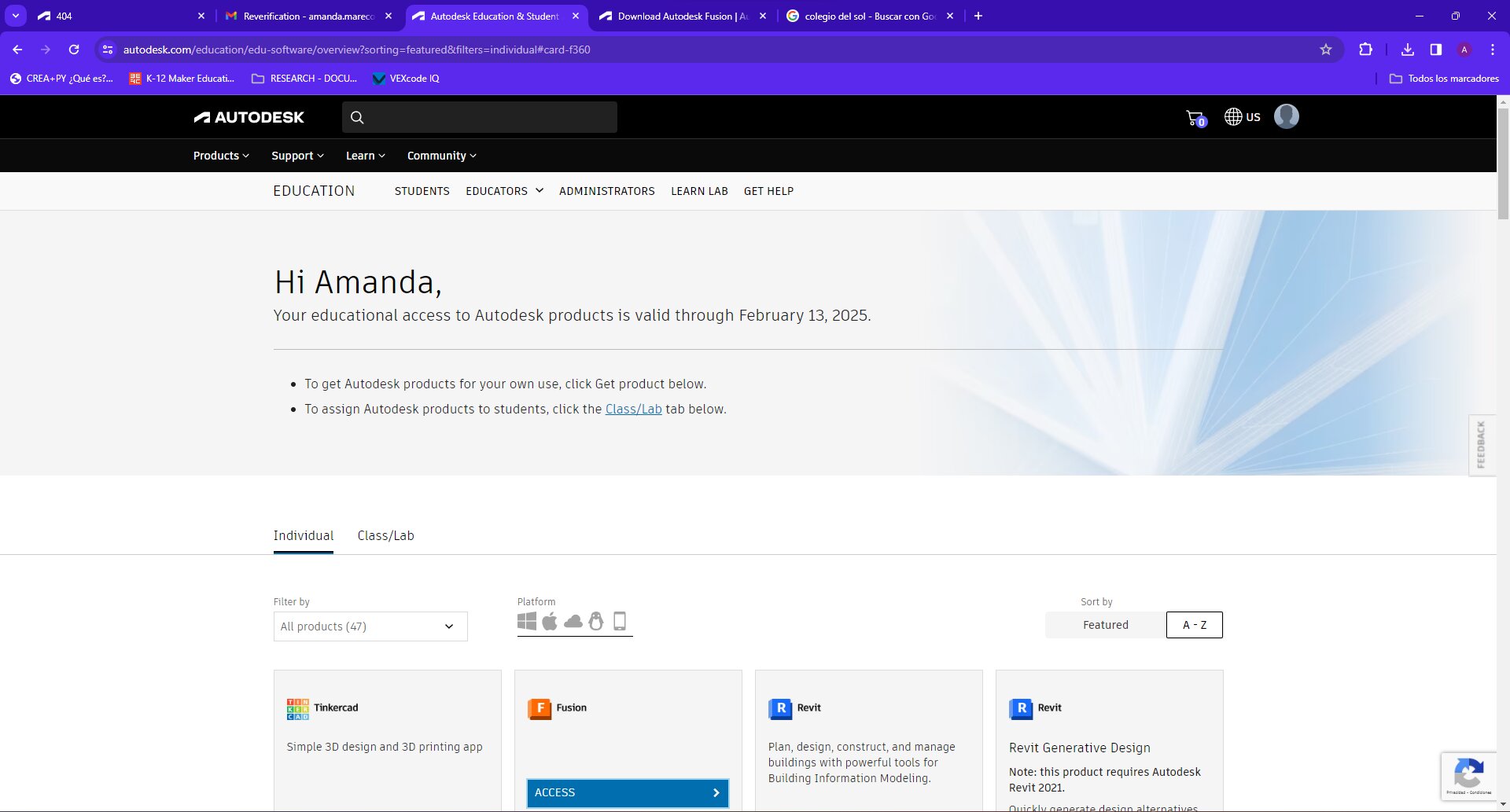Click the Fusion product icon

click(x=540, y=709)
